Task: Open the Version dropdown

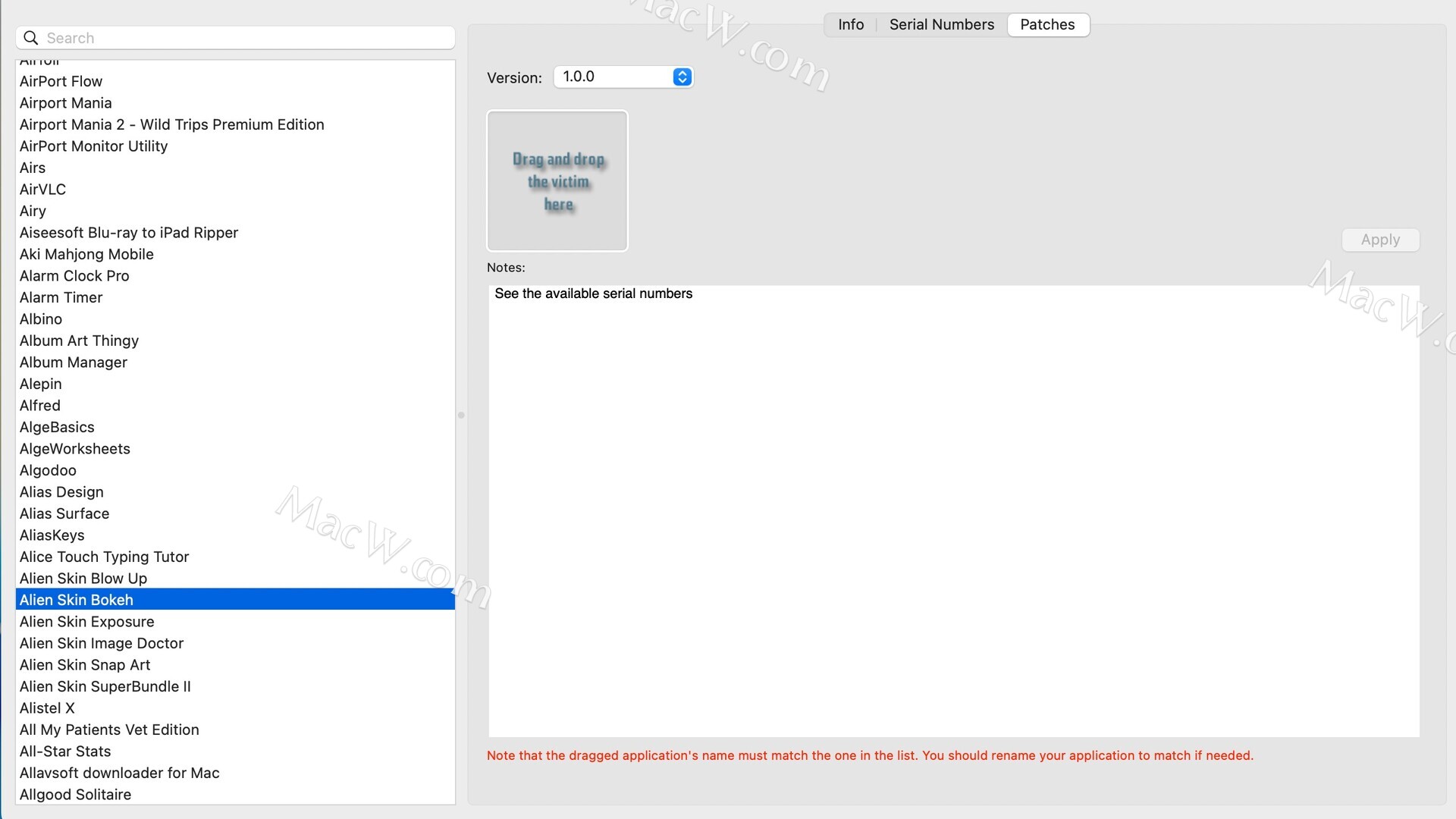Action: 623,77
